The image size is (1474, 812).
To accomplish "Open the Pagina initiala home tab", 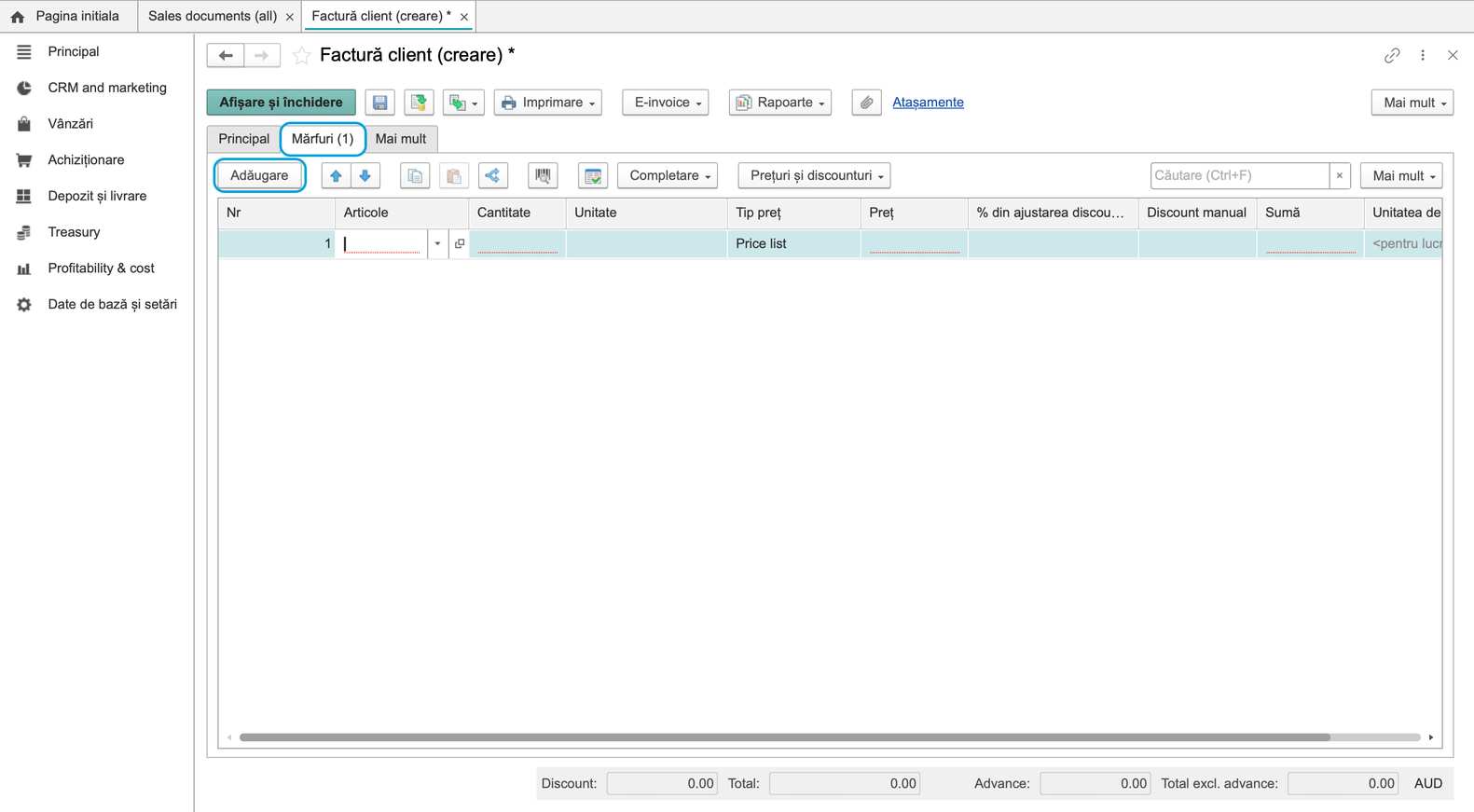I will [x=67, y=16].
